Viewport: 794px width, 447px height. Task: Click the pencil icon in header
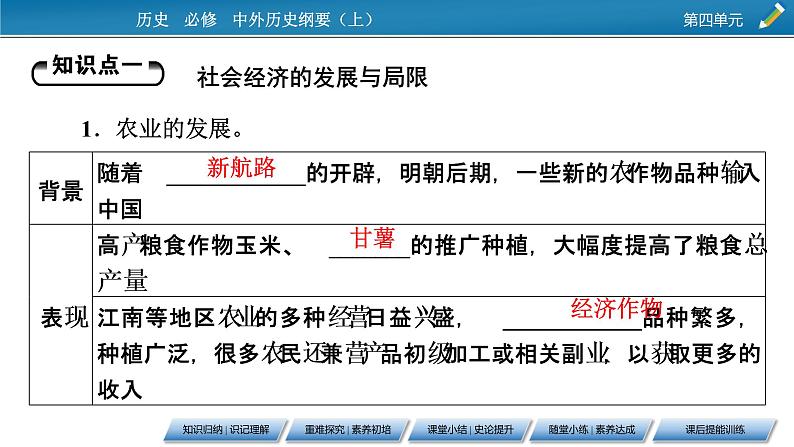(772, 16)
